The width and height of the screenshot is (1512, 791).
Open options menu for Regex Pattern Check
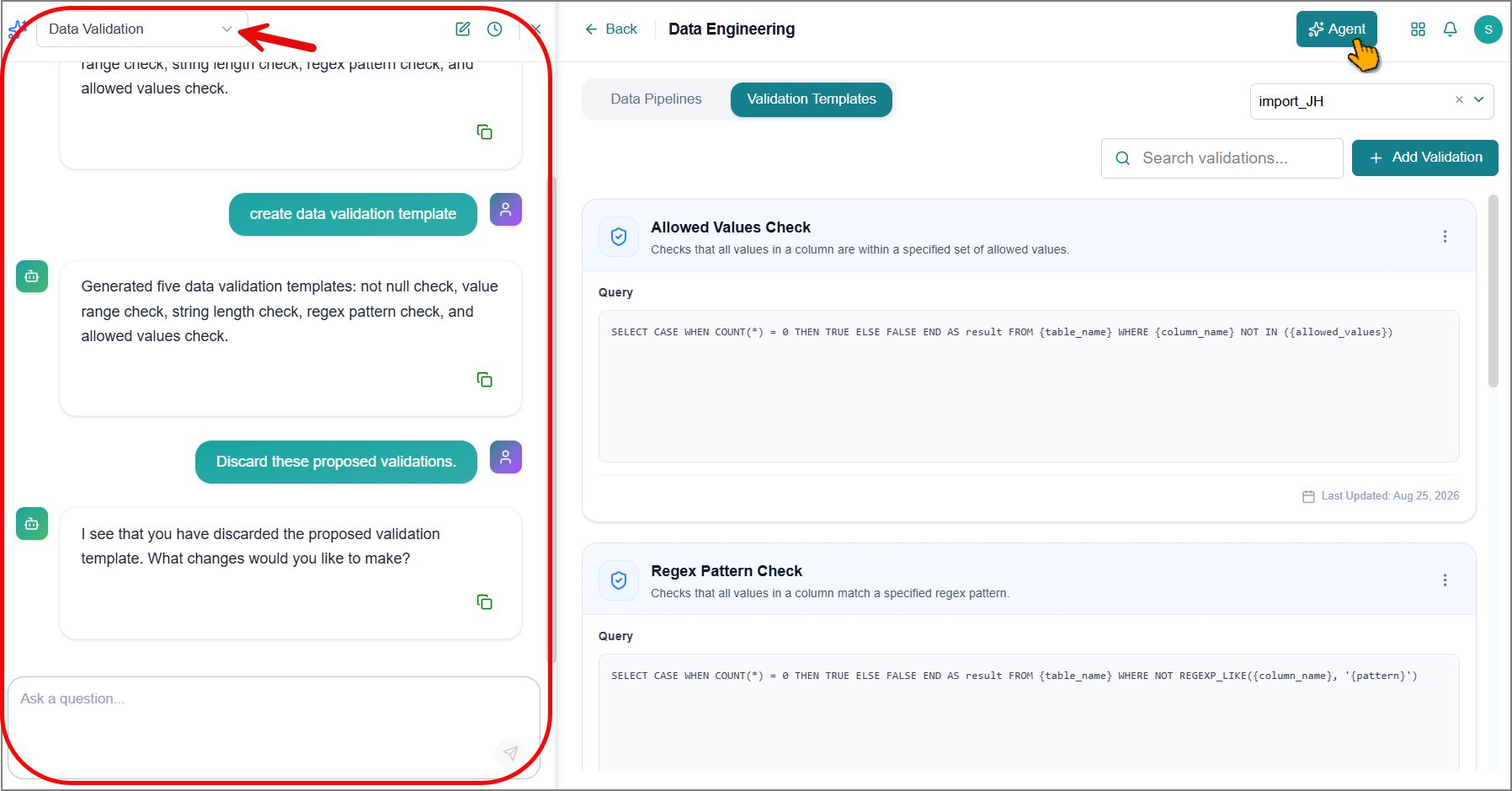(1445, 580)
